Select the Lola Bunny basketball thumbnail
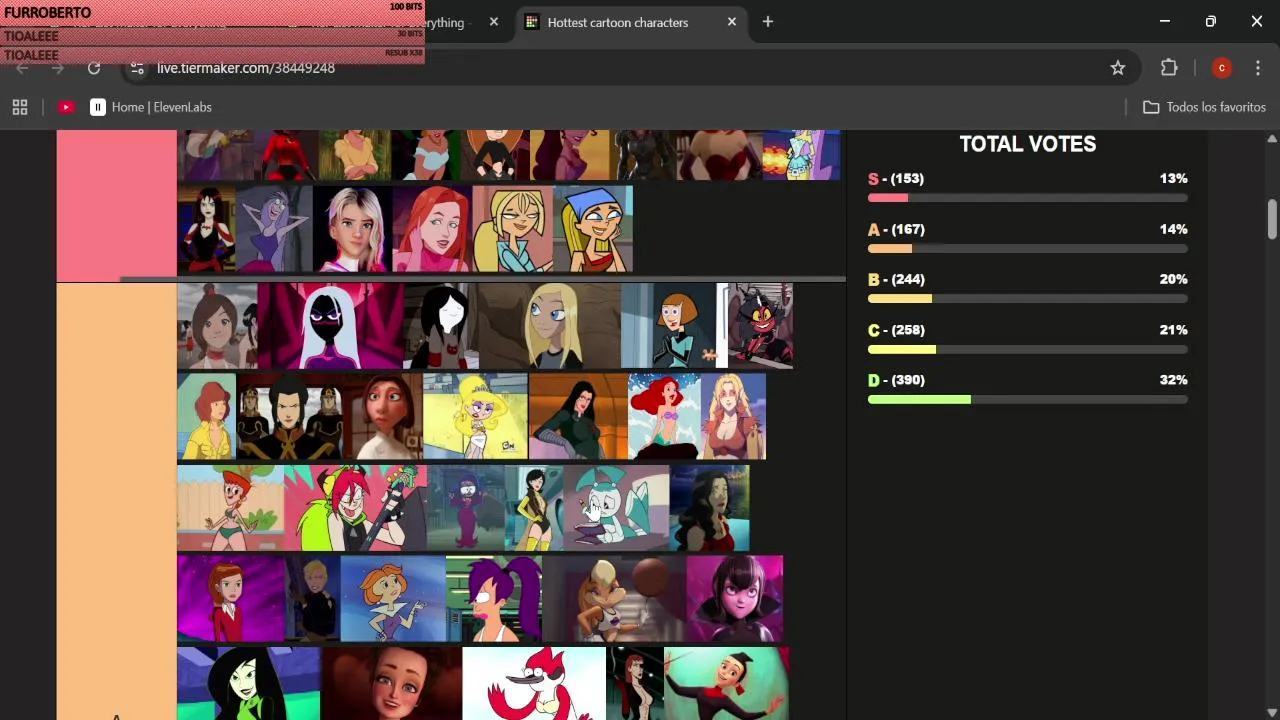The image size is (1280, 720). pyautogui.click(x=614, y=598)
